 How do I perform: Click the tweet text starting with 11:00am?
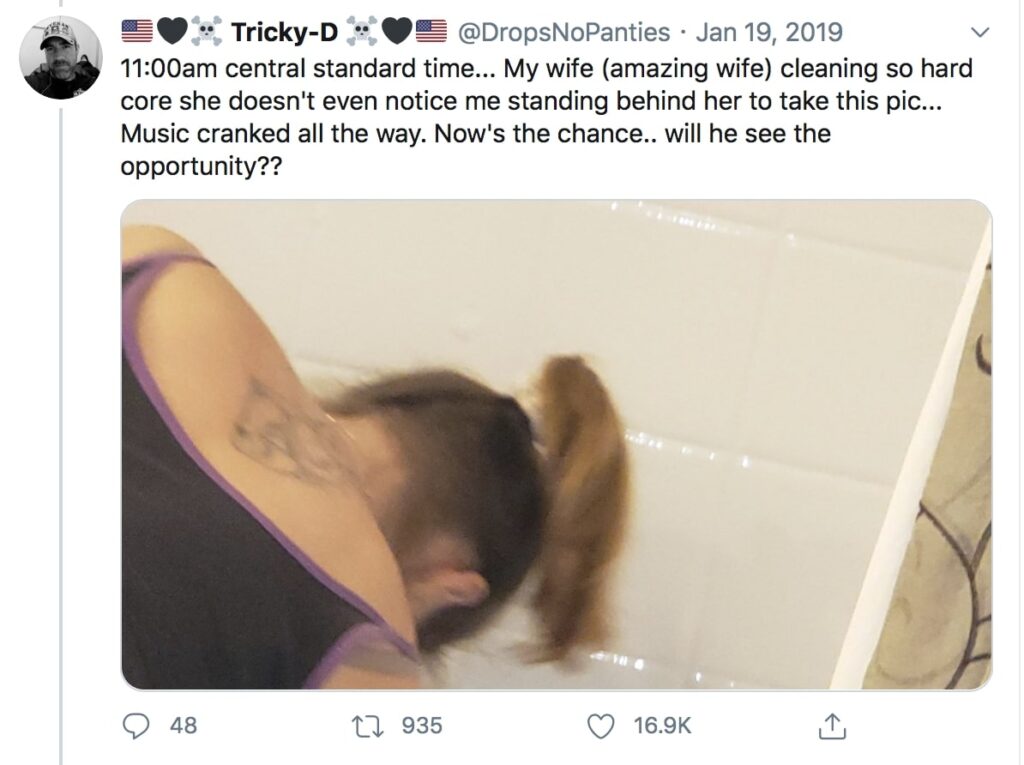pyautogui.click(x=547, y=117)
